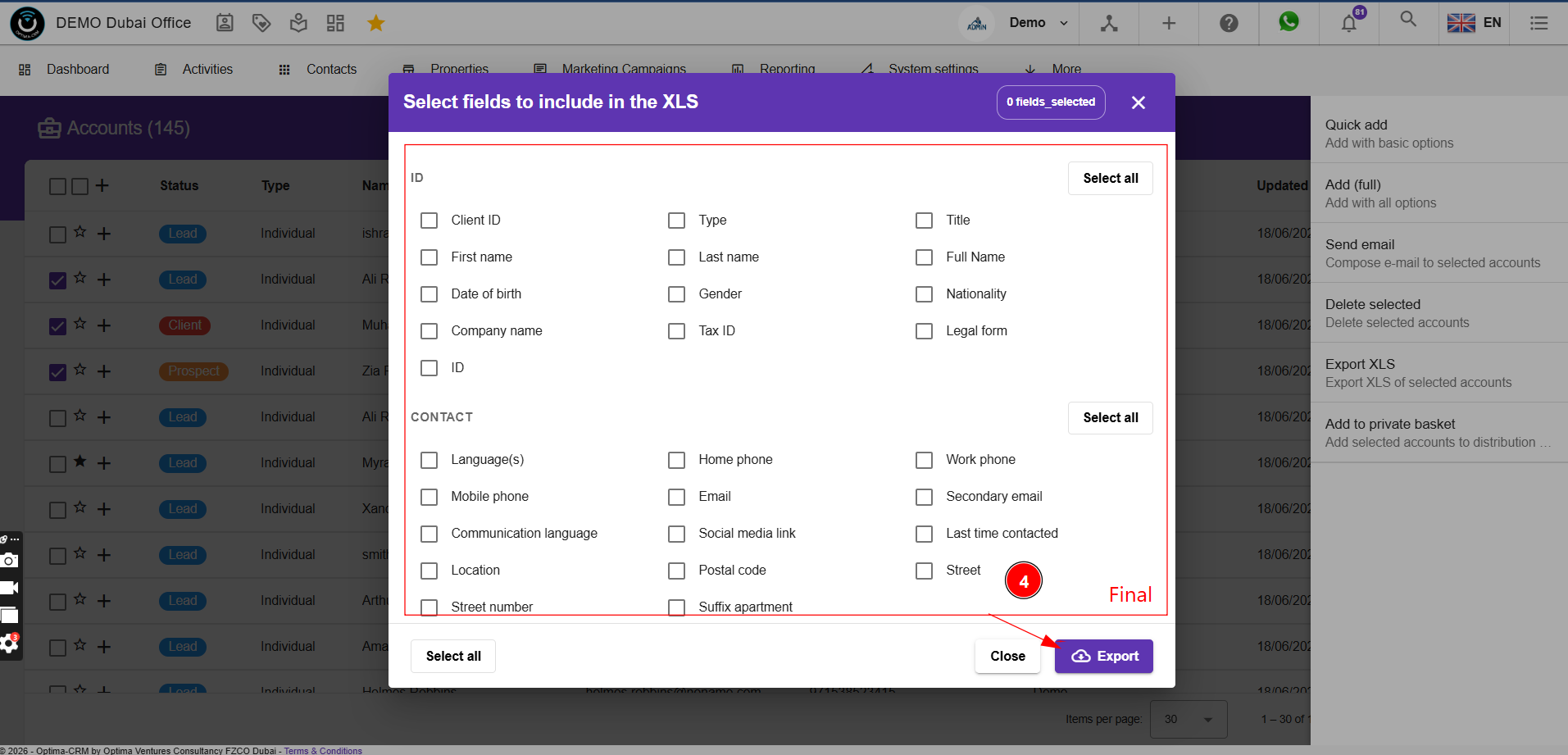Click Select all for the CONTACT section
This screenshot has width=1568, height=755.
tap(1111, 417)
